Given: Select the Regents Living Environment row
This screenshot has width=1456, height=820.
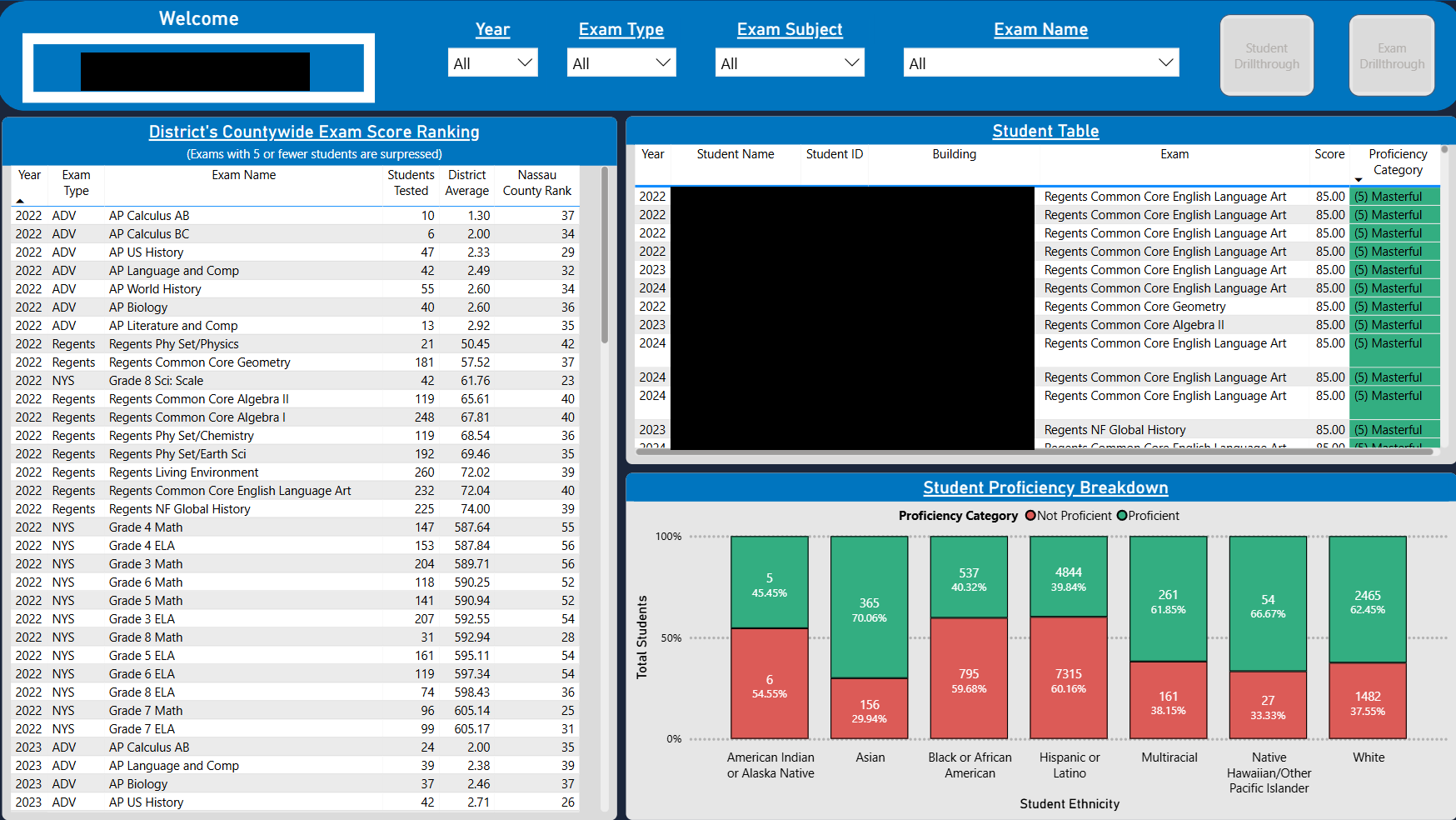Looking at the screenshot, I should pos(296,472).
